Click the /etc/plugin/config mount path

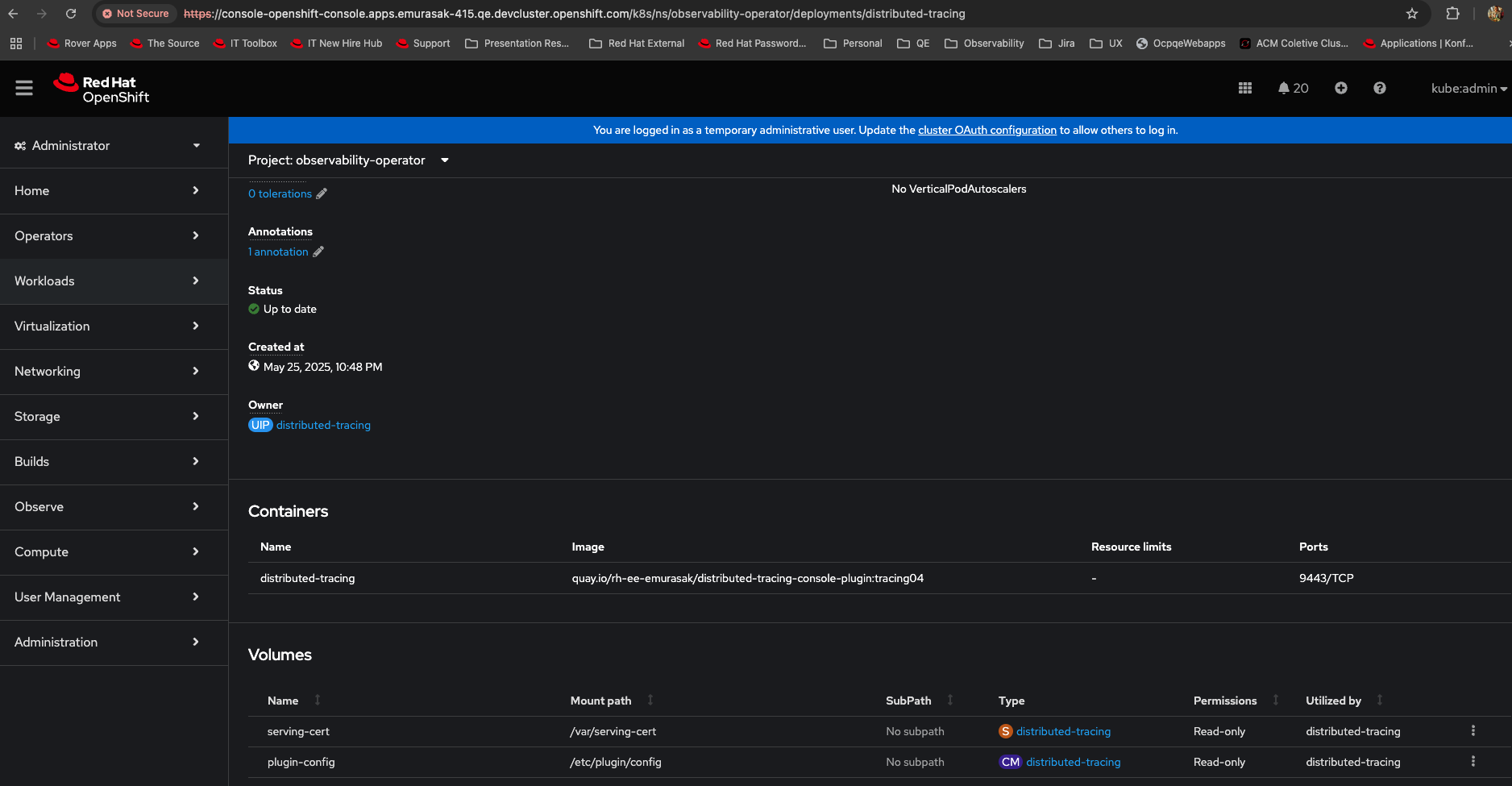click(615, 762)
